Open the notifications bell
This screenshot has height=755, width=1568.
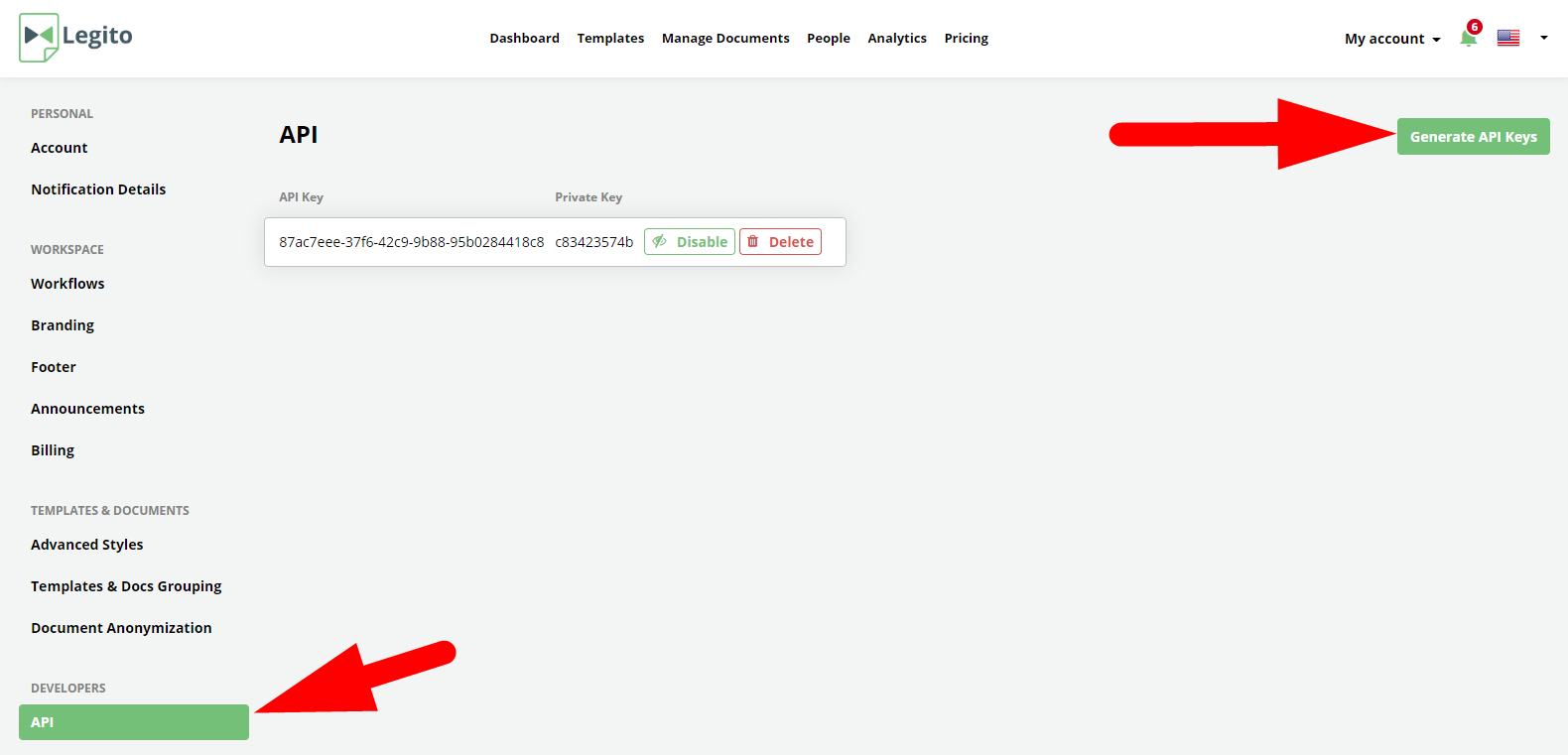(1468, 39)
